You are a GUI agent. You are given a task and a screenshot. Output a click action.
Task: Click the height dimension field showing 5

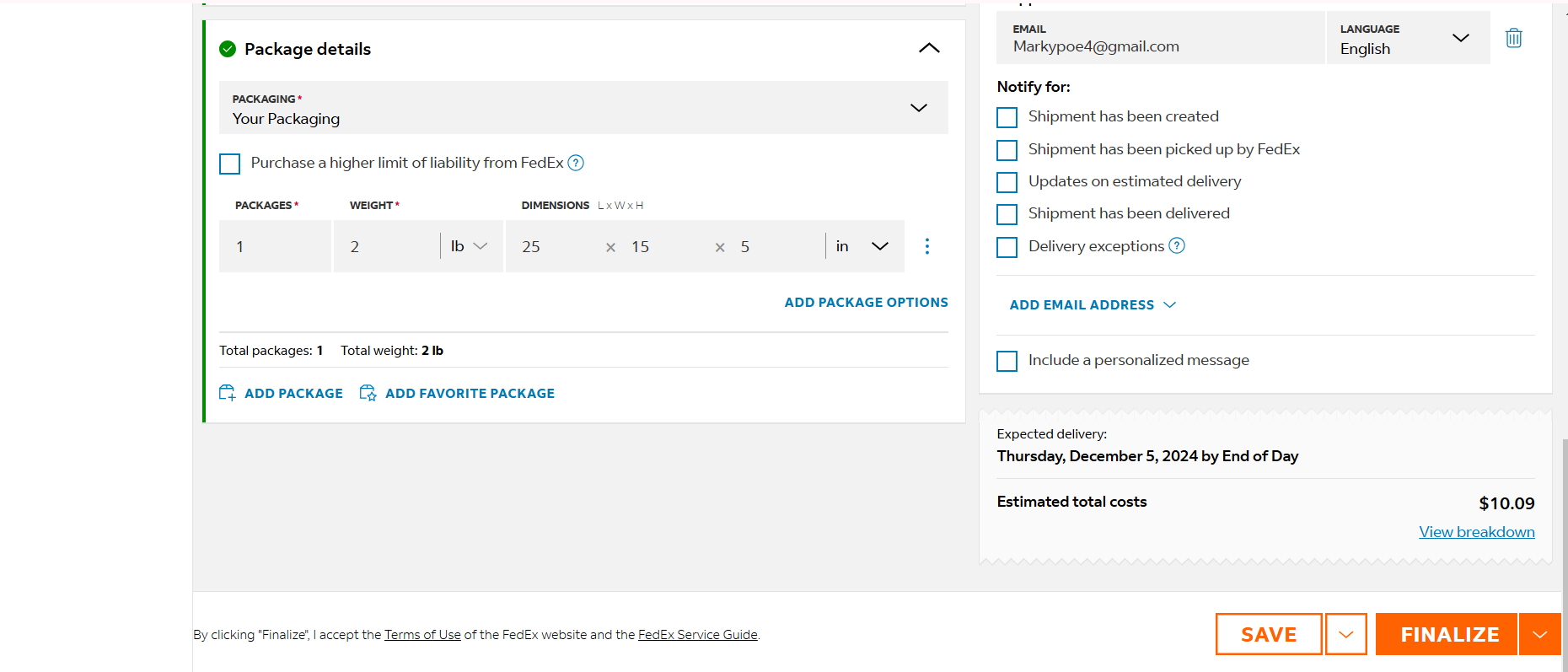tap(776, 246)
